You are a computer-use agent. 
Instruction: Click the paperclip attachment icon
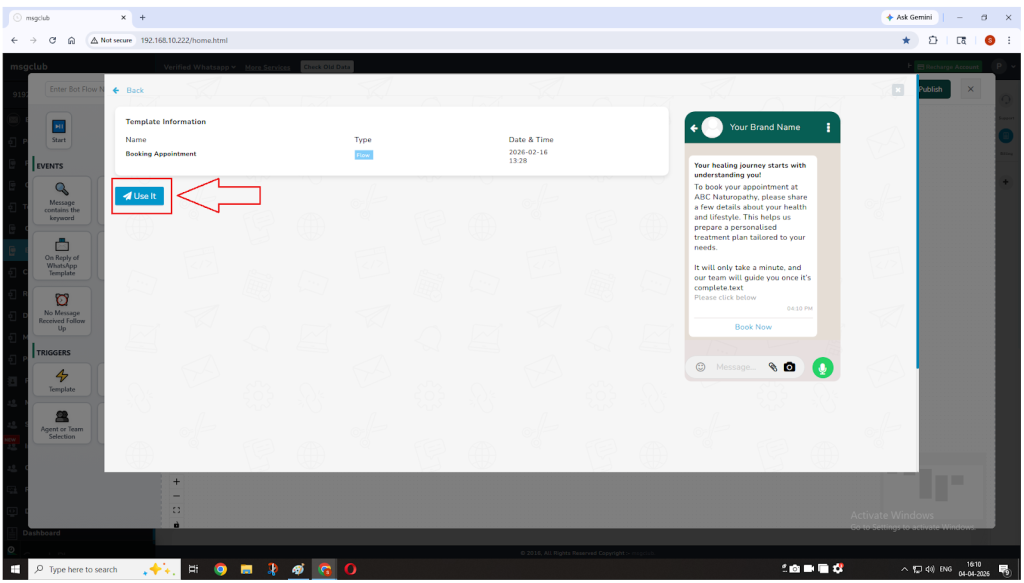772,367
